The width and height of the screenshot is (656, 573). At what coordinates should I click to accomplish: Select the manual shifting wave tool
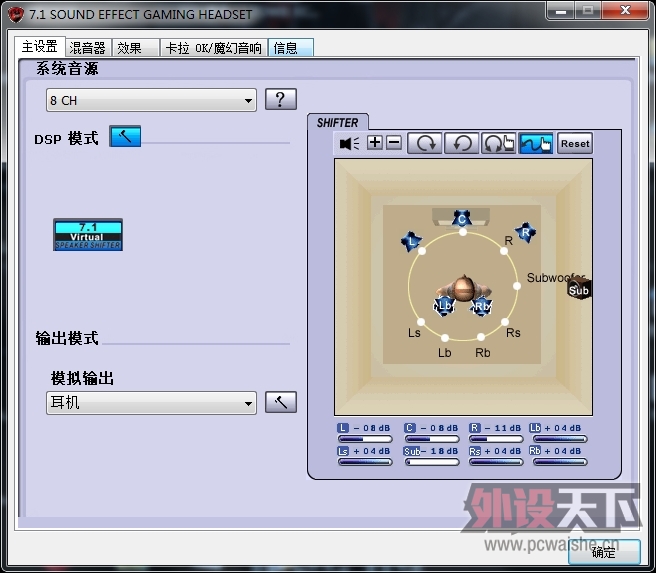(x=536, y=143)
